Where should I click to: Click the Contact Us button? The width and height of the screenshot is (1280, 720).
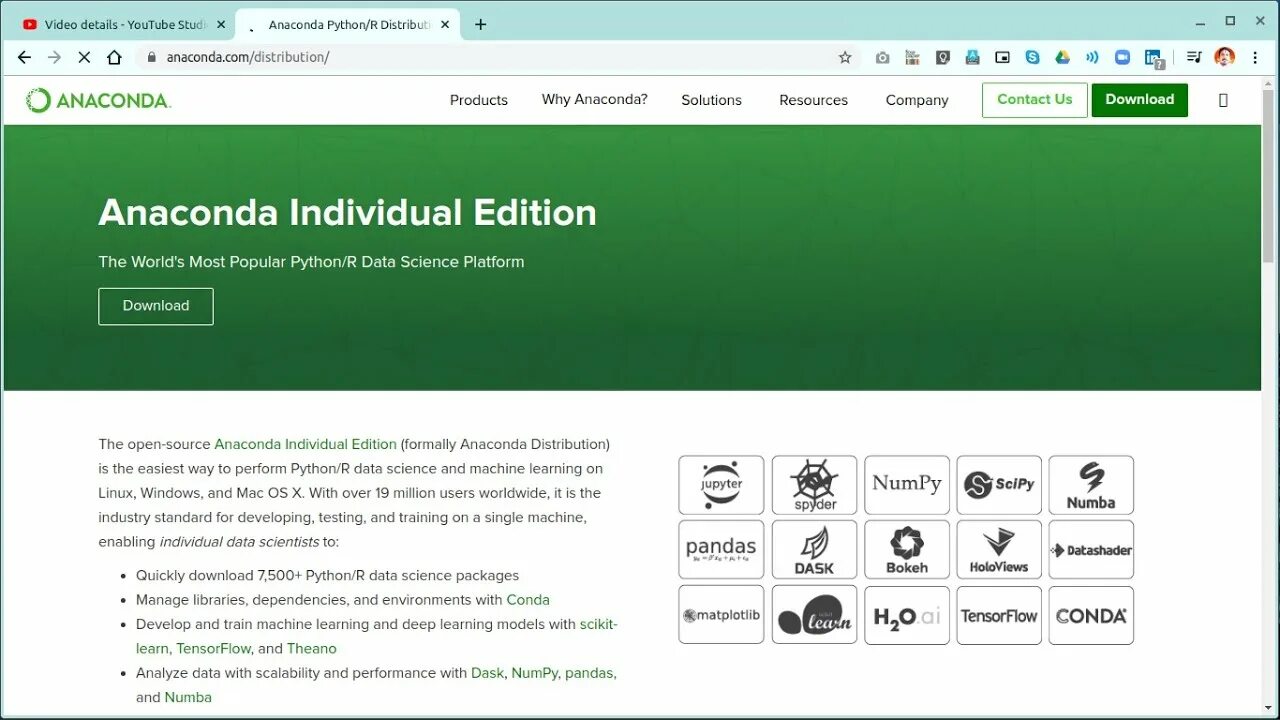click(x=1035, y=100)
